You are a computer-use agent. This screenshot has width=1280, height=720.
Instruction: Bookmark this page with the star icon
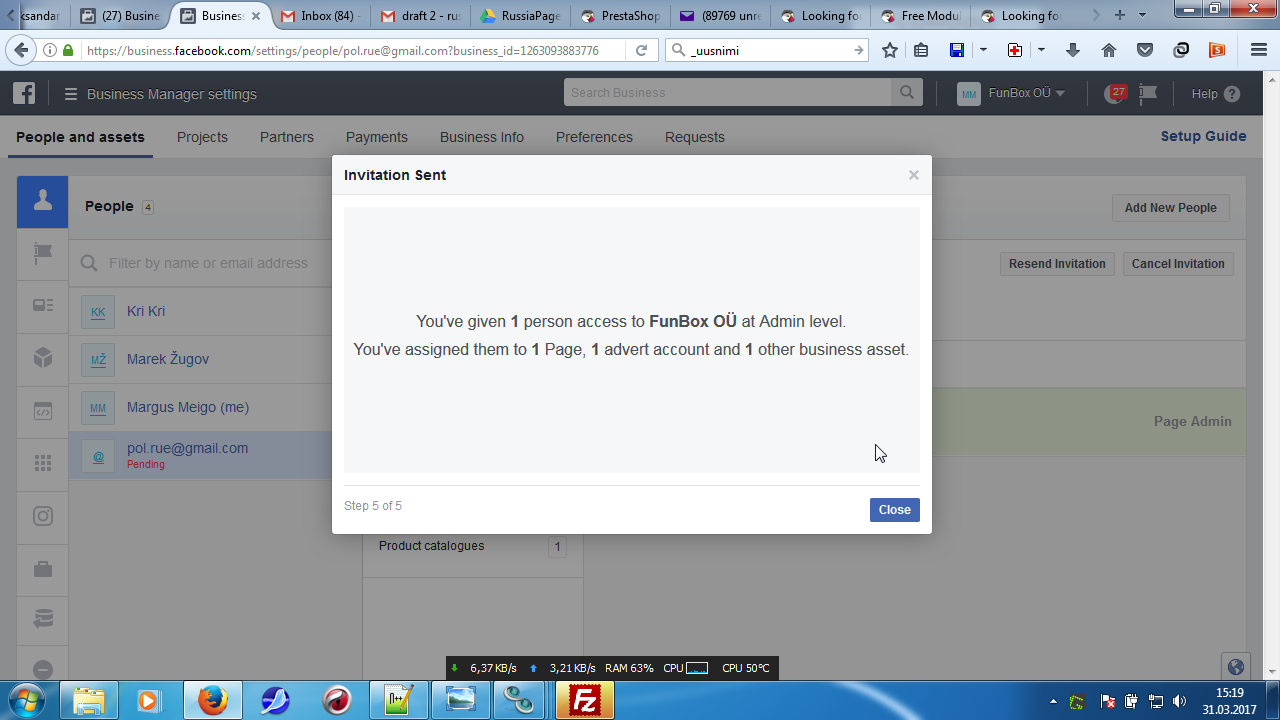[890, 50]
